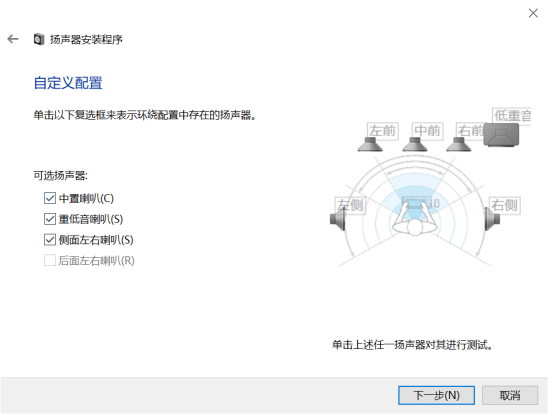Click the 中前 speaker label
The width and height of the screenshot is (548, 414).
click(x=427, y=131)
